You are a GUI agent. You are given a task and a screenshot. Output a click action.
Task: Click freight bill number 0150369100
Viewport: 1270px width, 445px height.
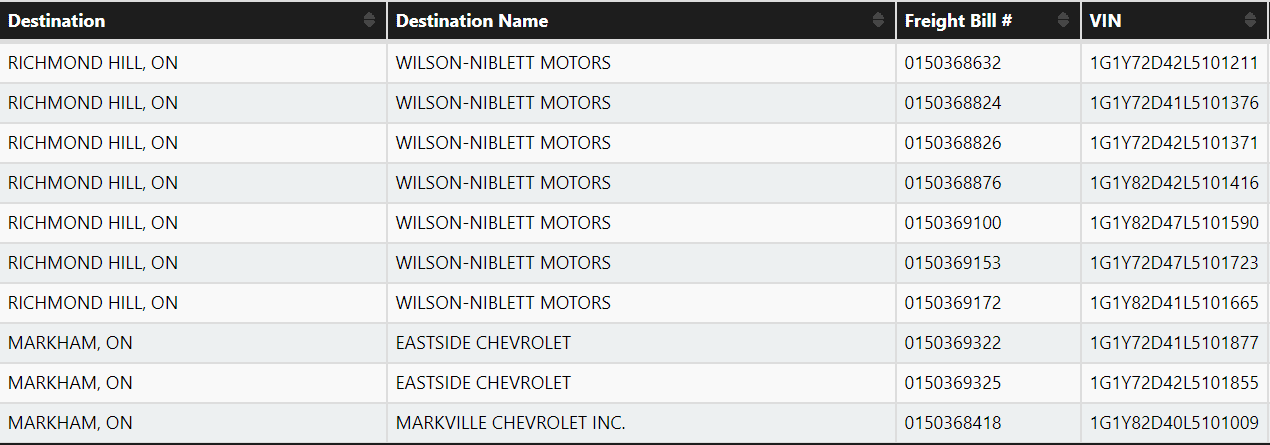pos(953,223)
